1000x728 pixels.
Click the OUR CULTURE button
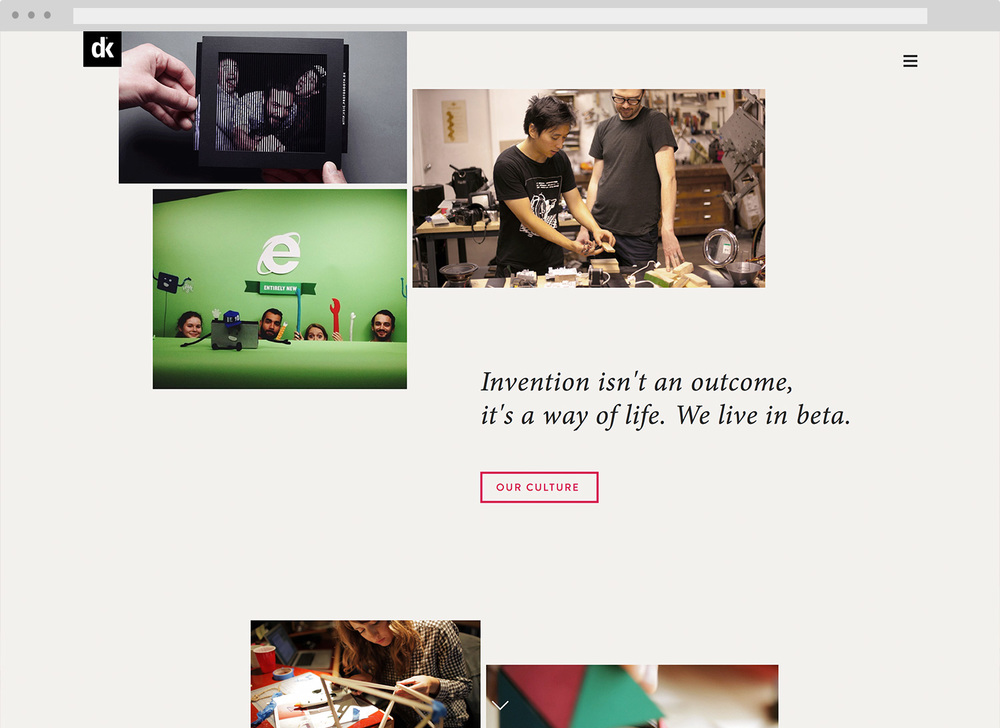click(539, 487)
